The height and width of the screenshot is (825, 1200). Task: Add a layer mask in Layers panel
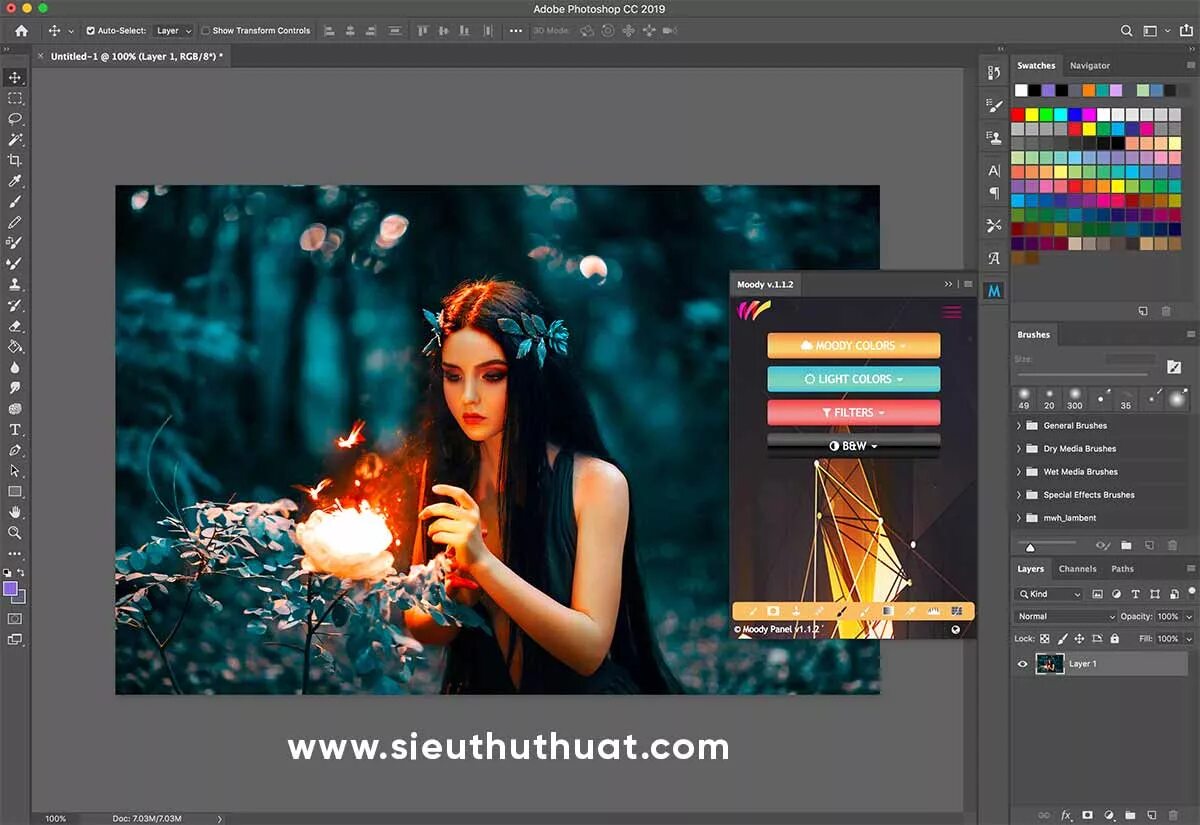point(1087,815)
